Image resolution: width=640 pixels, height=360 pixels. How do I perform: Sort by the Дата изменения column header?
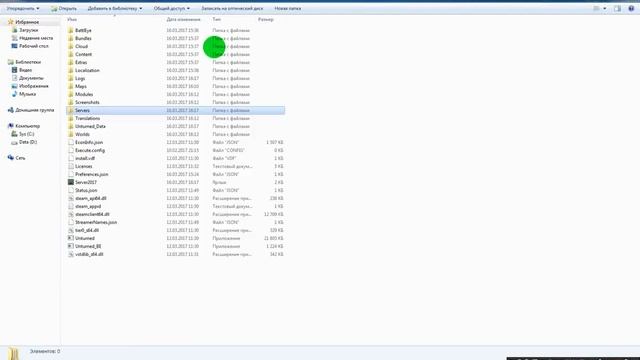(183, 19)
